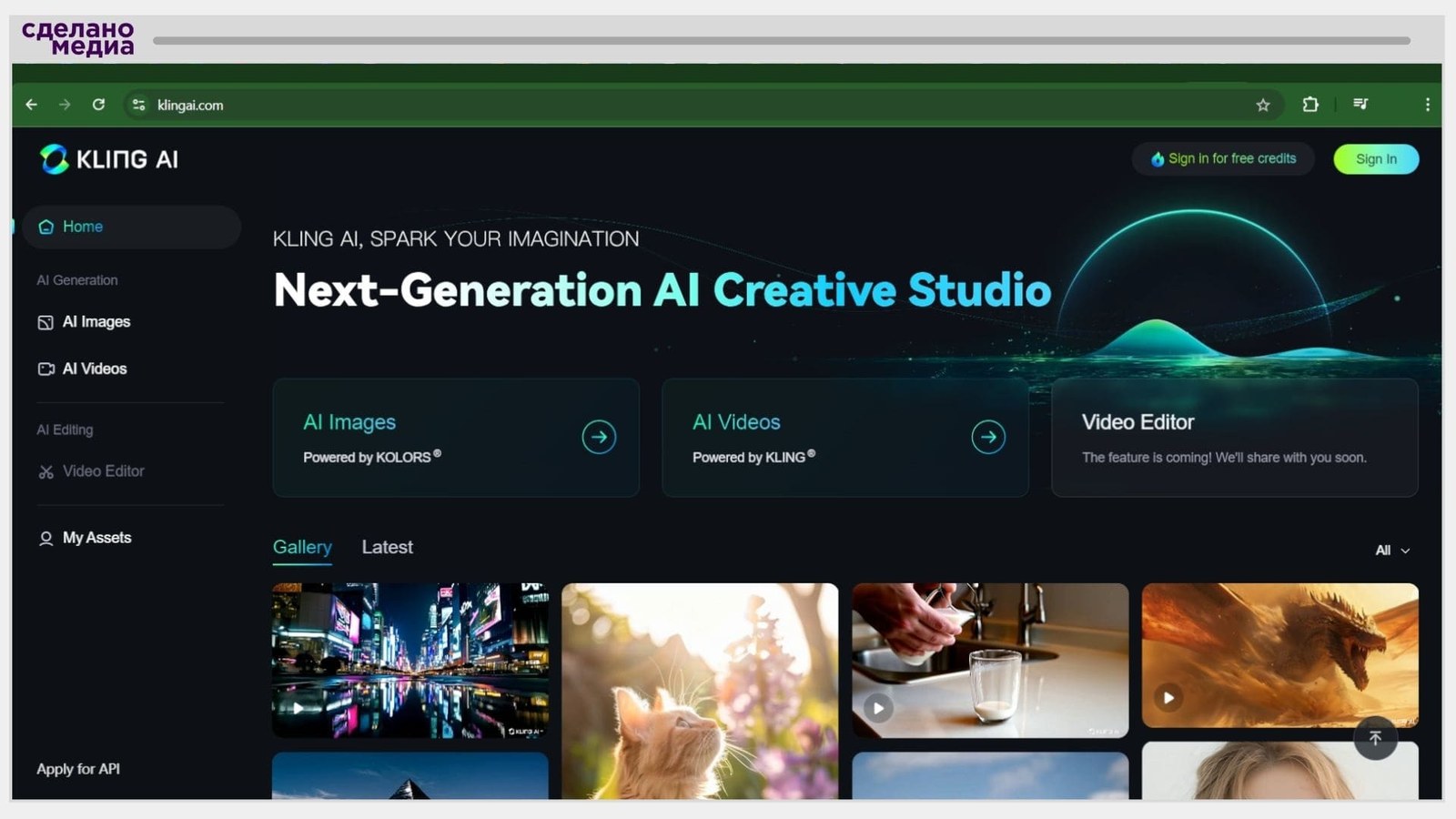Open Home in the sidebar
This screenshot has height=819, width=1456.
point(132,227)
